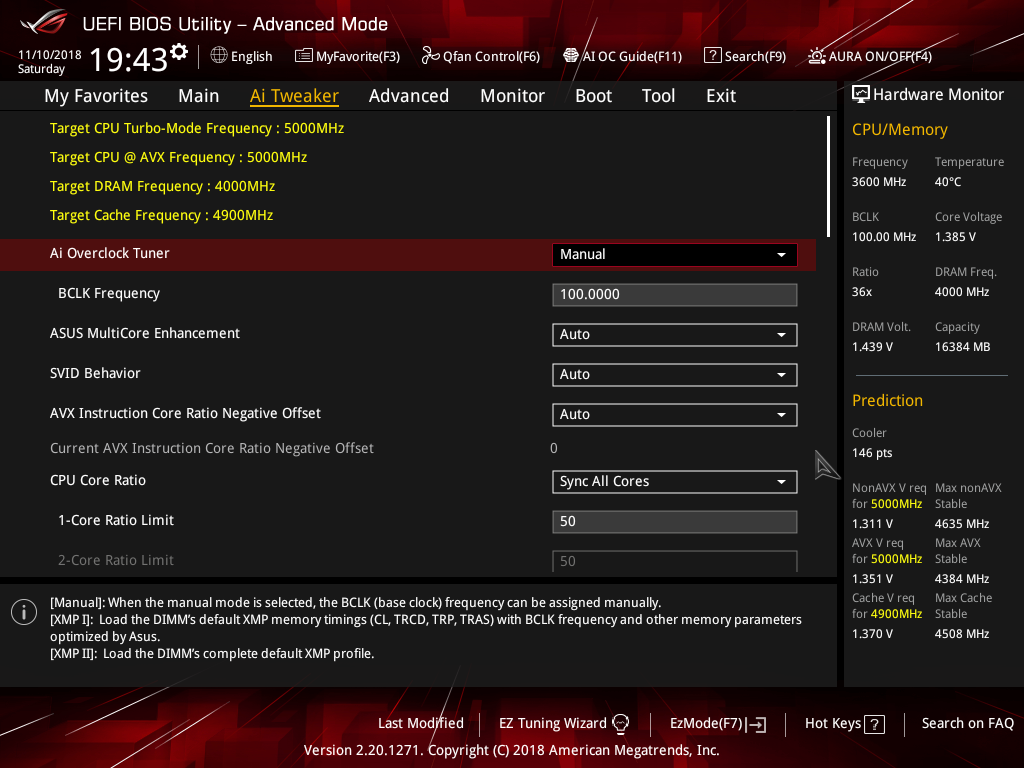
Task: Click Search on FAQ at the bottom
Action: click(967, 723)
